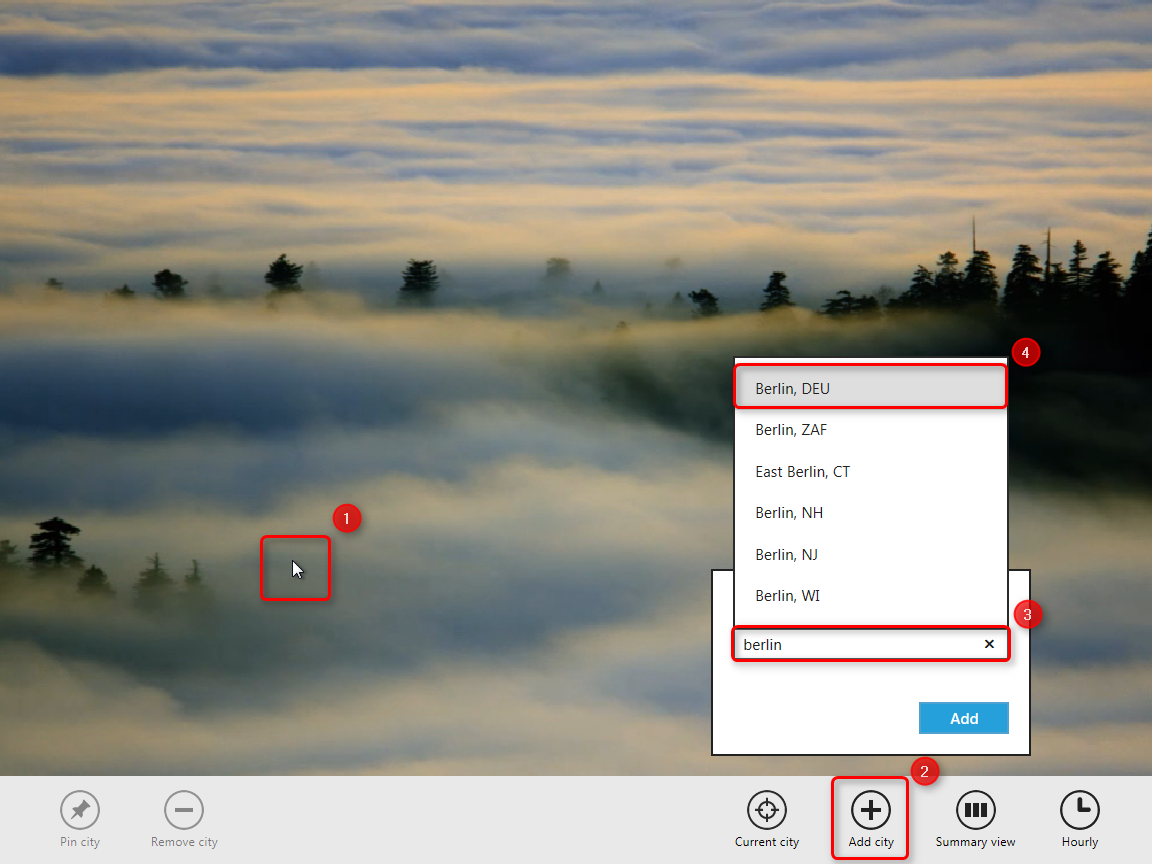Choose East Berlin, CT suggestion
1152x864 pixels.
tap(871, 472)
